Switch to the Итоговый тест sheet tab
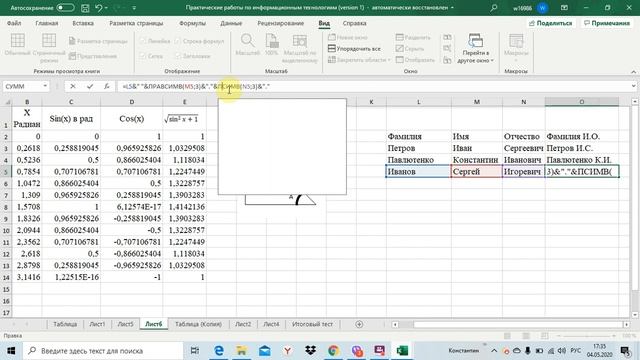The width and height of the screenshot is (640, 360). pyautogui.click(x=312, y=324)
